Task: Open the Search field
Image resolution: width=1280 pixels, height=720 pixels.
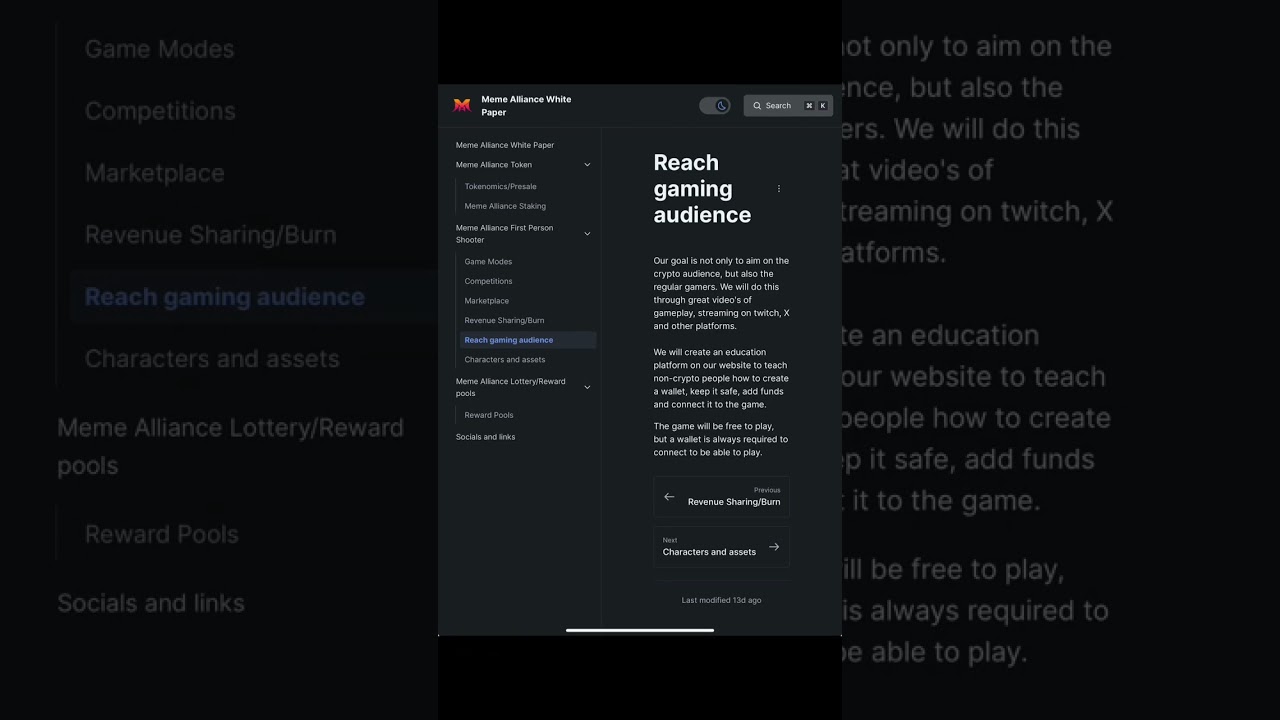Action: click(x=788, y=105)
